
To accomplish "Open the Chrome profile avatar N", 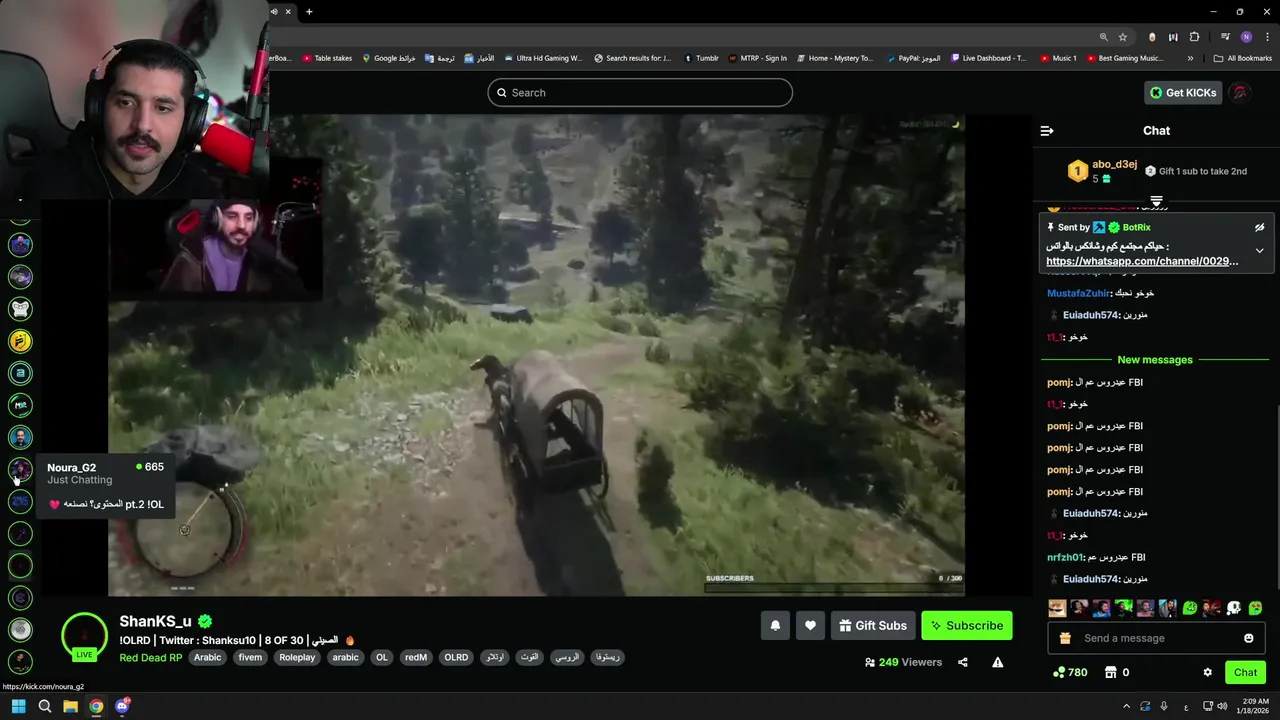I will pos(1246,37).
